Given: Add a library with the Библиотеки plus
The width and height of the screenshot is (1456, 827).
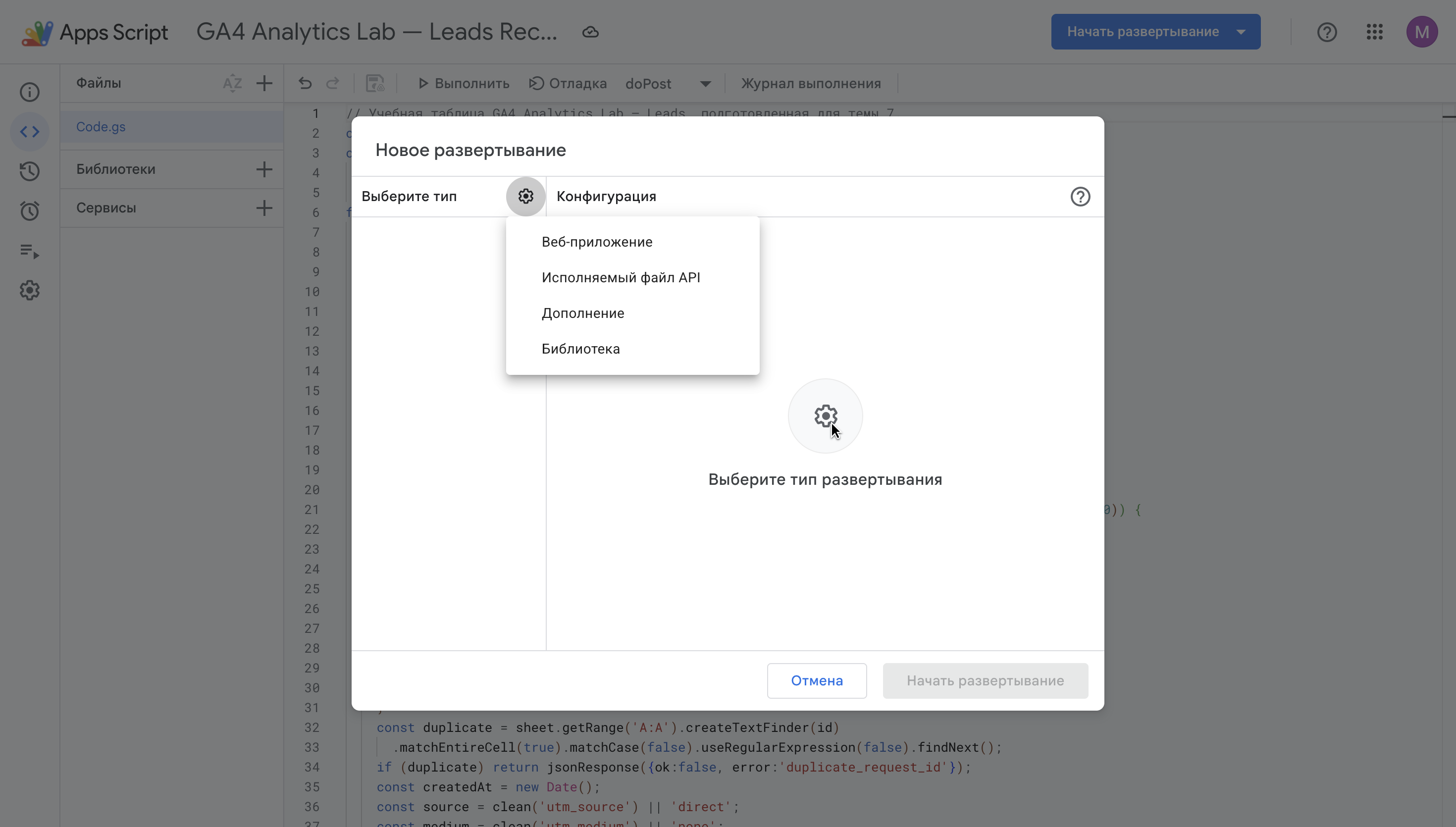Looking at the screenshot, I should coord(264,169).
